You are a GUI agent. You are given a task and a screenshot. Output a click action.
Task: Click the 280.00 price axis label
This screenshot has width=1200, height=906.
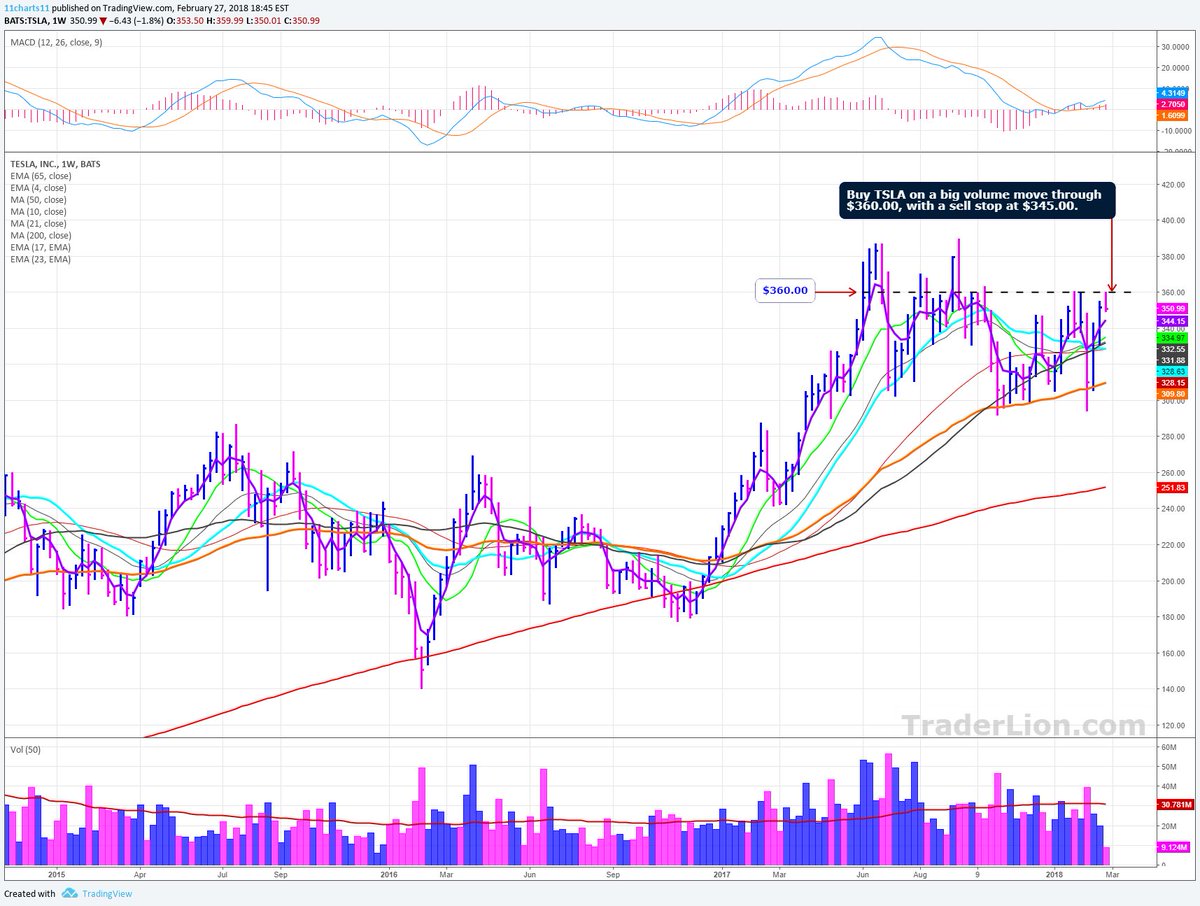point(1171,437)
